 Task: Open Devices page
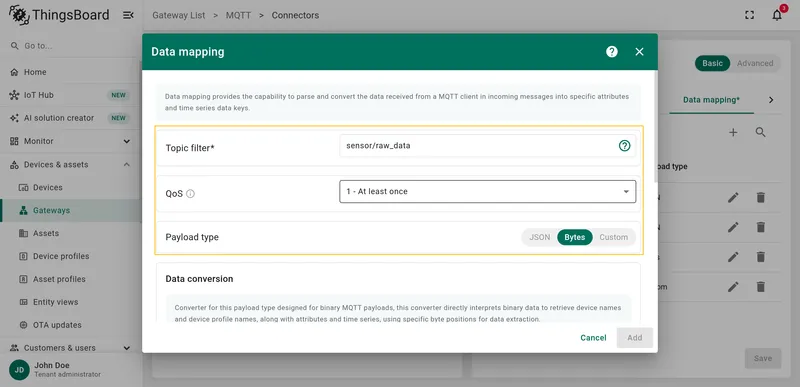coord(71,188)
